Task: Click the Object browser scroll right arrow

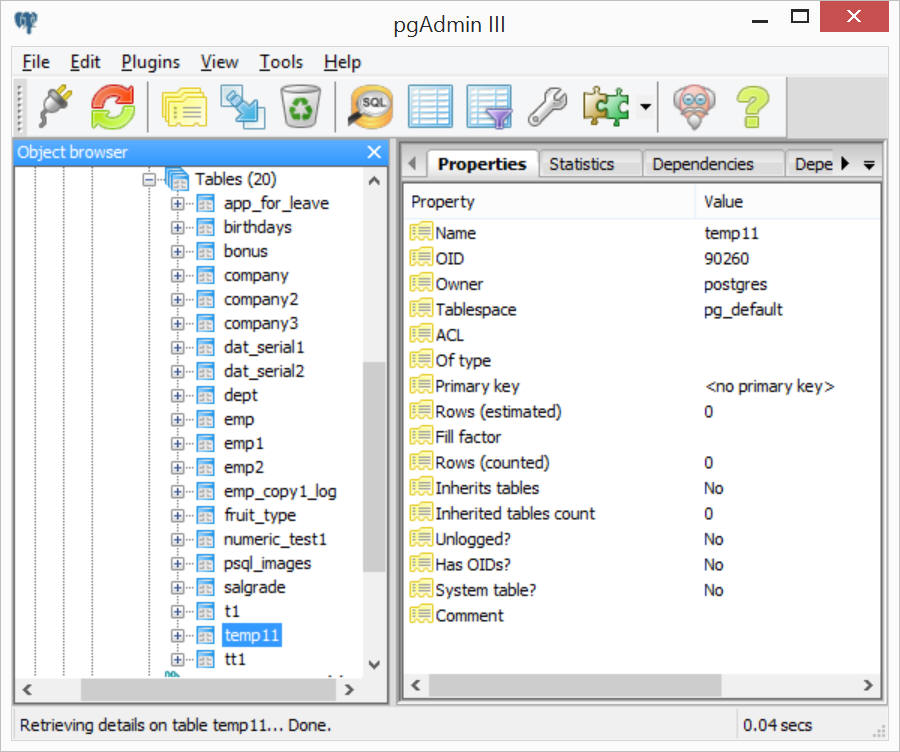Action: coord(349,689)
